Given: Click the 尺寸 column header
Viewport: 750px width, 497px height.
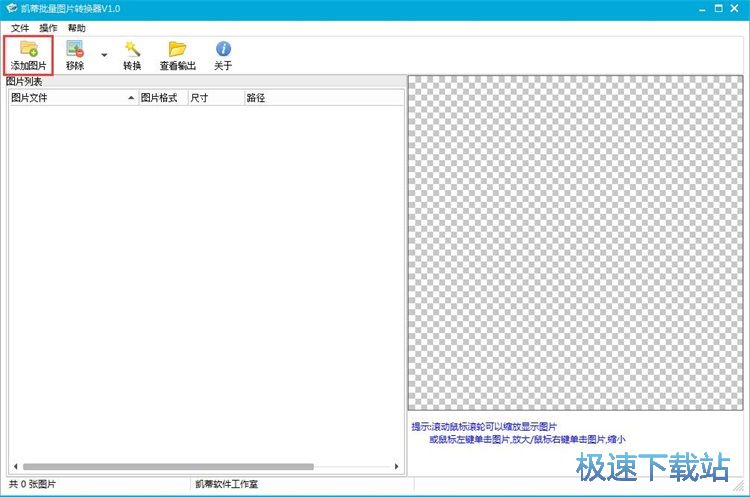Looking at the screenshot, I should [217, 98].
